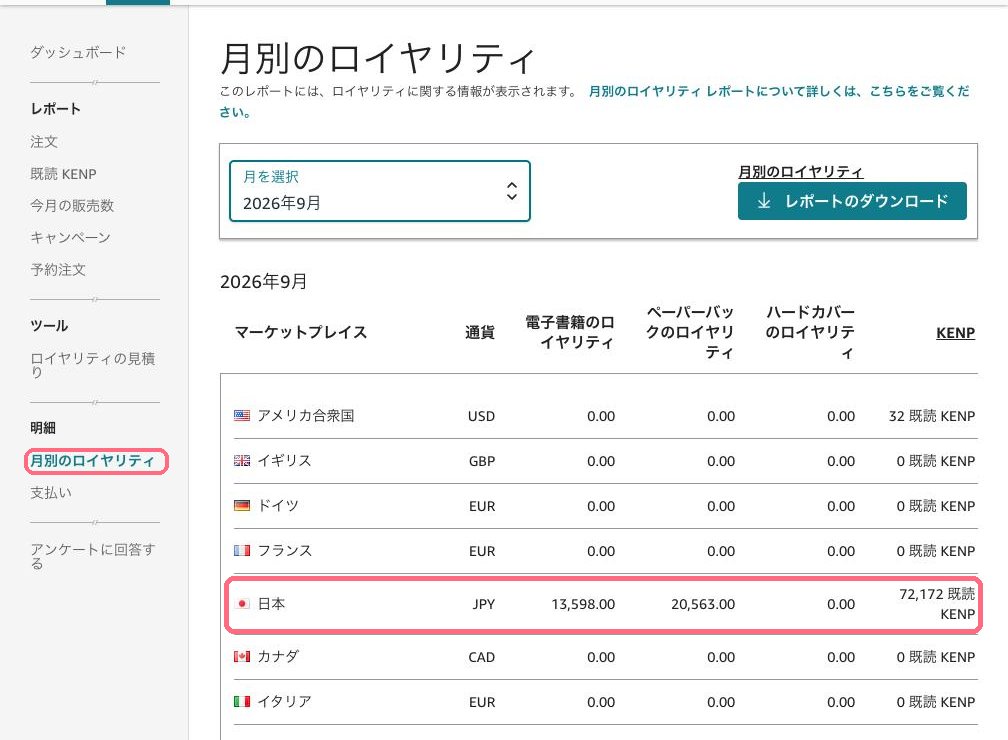
Task: Click the 明細 sidebar section heading
Action: 43,428
